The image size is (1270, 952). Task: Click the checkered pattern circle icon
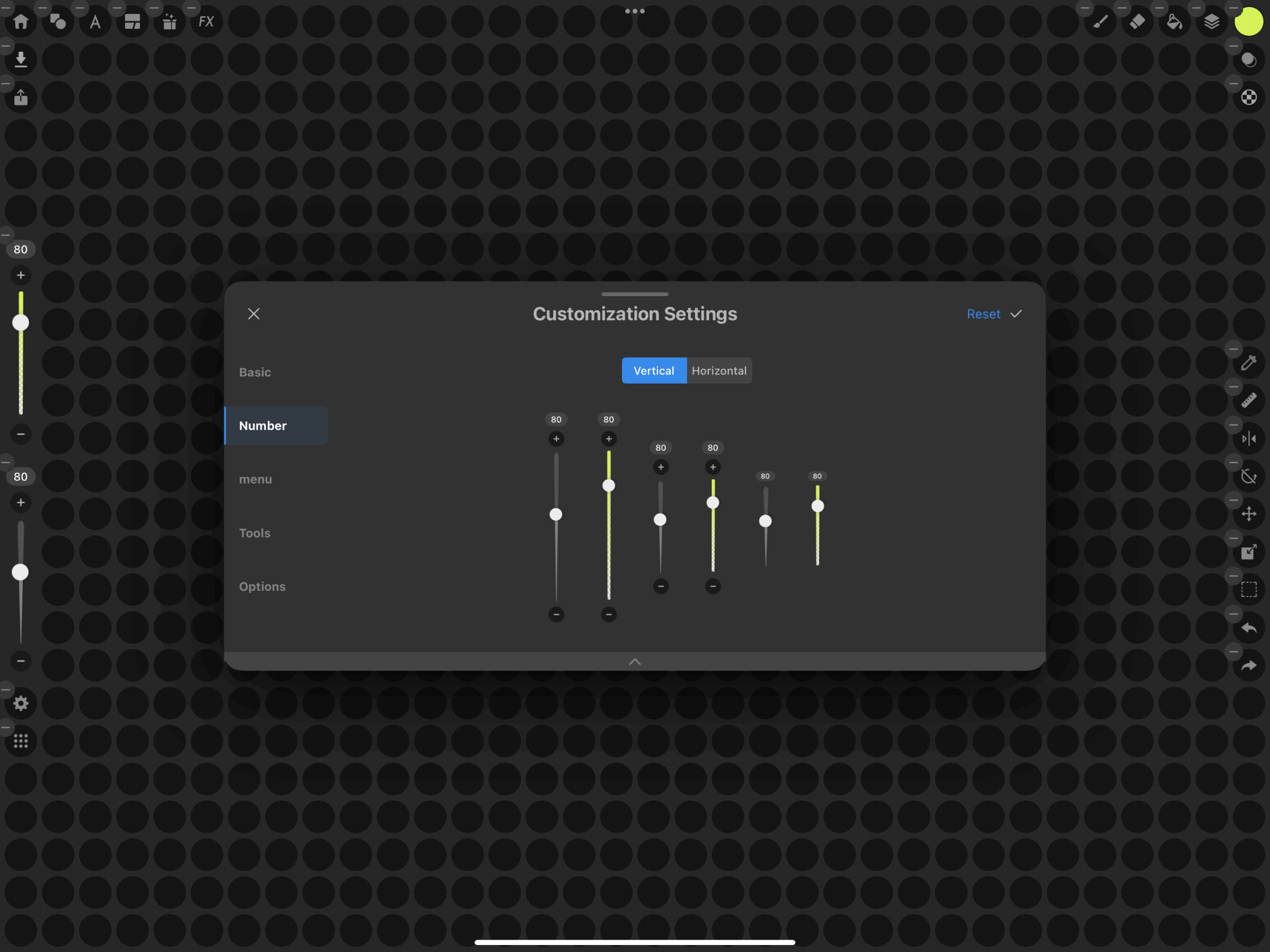[x=1249, y=97]
